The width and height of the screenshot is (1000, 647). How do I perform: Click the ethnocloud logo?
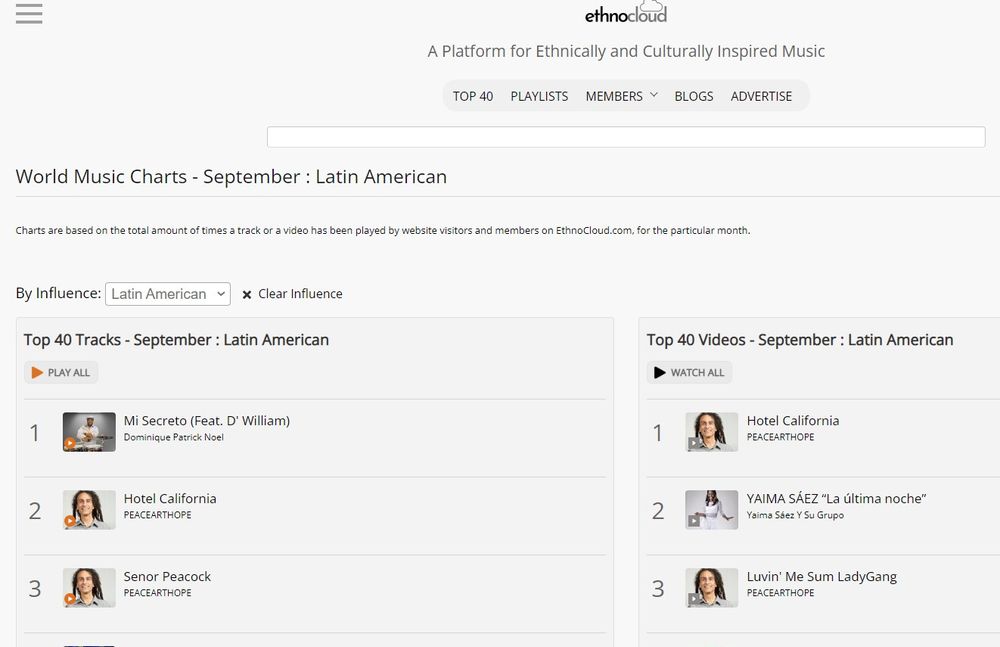tap(626, 14)
